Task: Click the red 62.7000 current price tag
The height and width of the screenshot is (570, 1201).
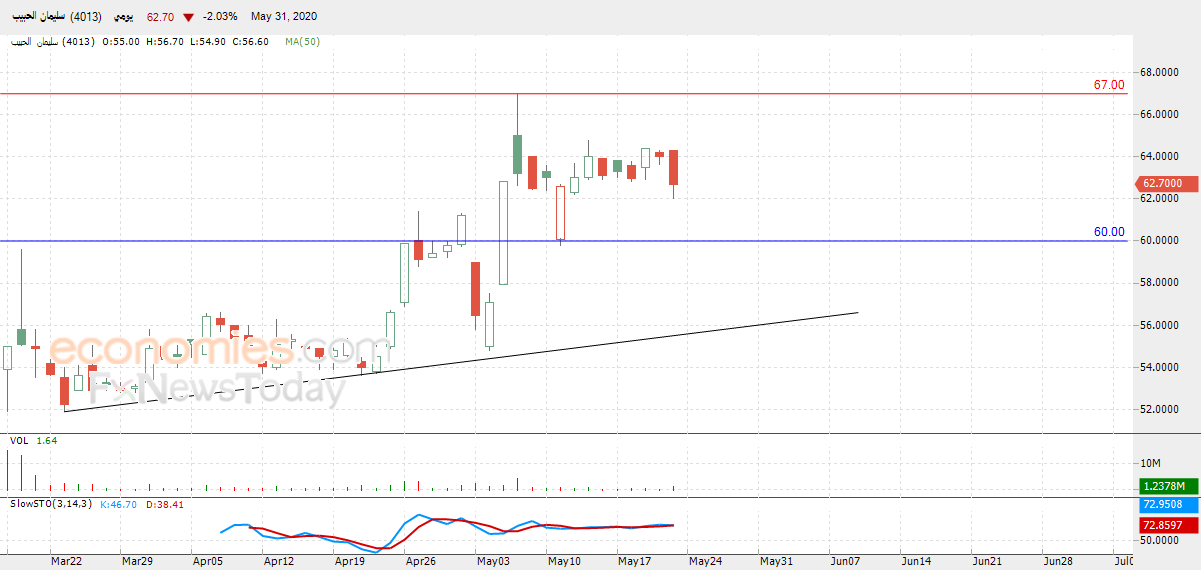Action: click(1165, 184)
